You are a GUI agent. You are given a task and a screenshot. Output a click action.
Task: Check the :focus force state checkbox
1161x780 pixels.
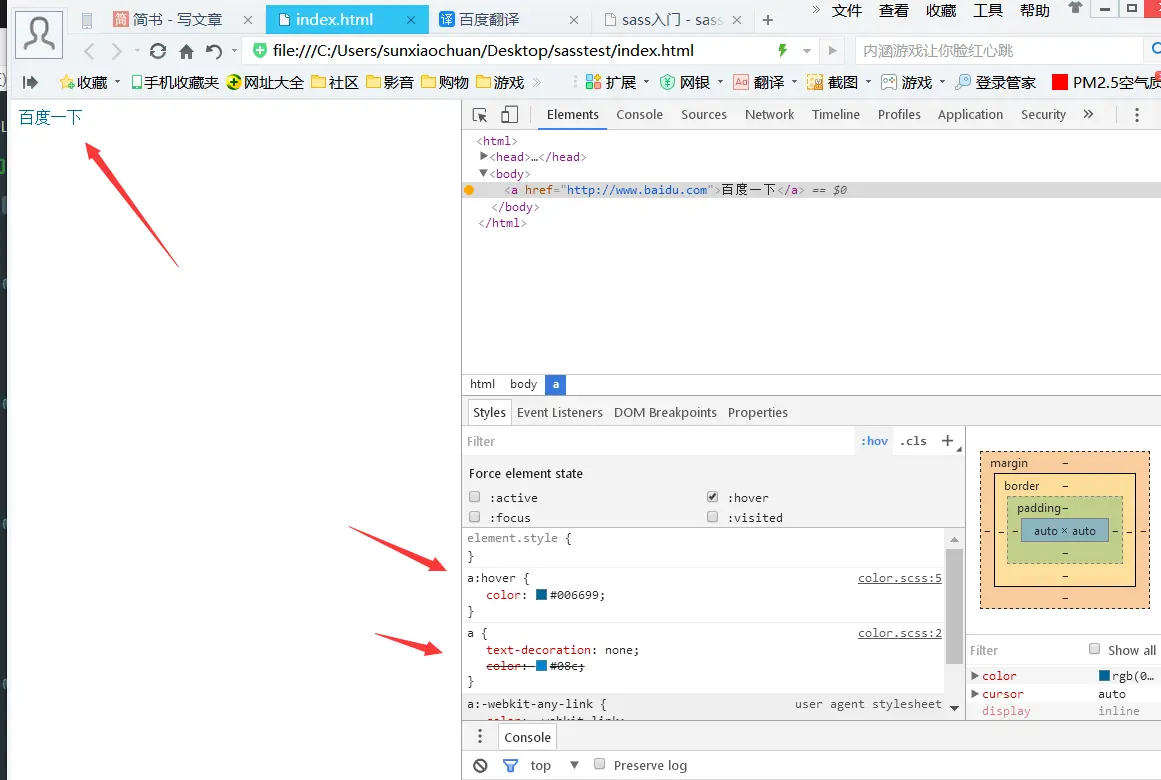(475, 516)
